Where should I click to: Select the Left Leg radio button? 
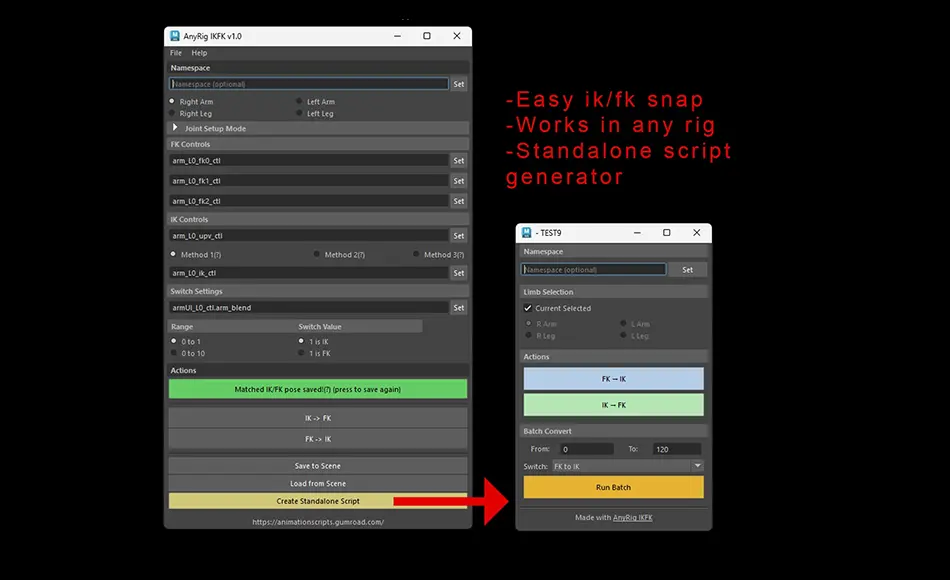(299, 113)
